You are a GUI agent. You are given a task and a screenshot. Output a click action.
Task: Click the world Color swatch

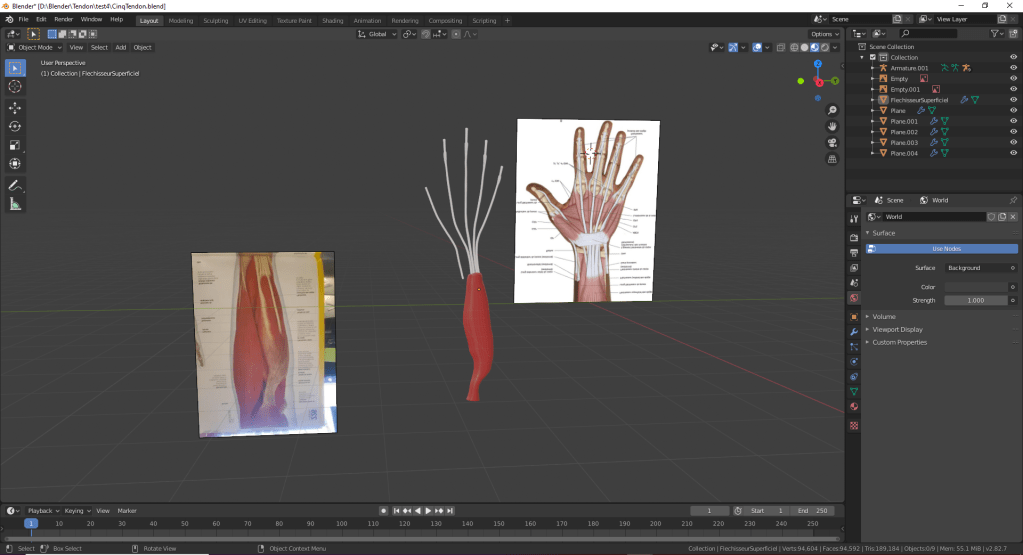pyautogui.click(x=975, y=287)
